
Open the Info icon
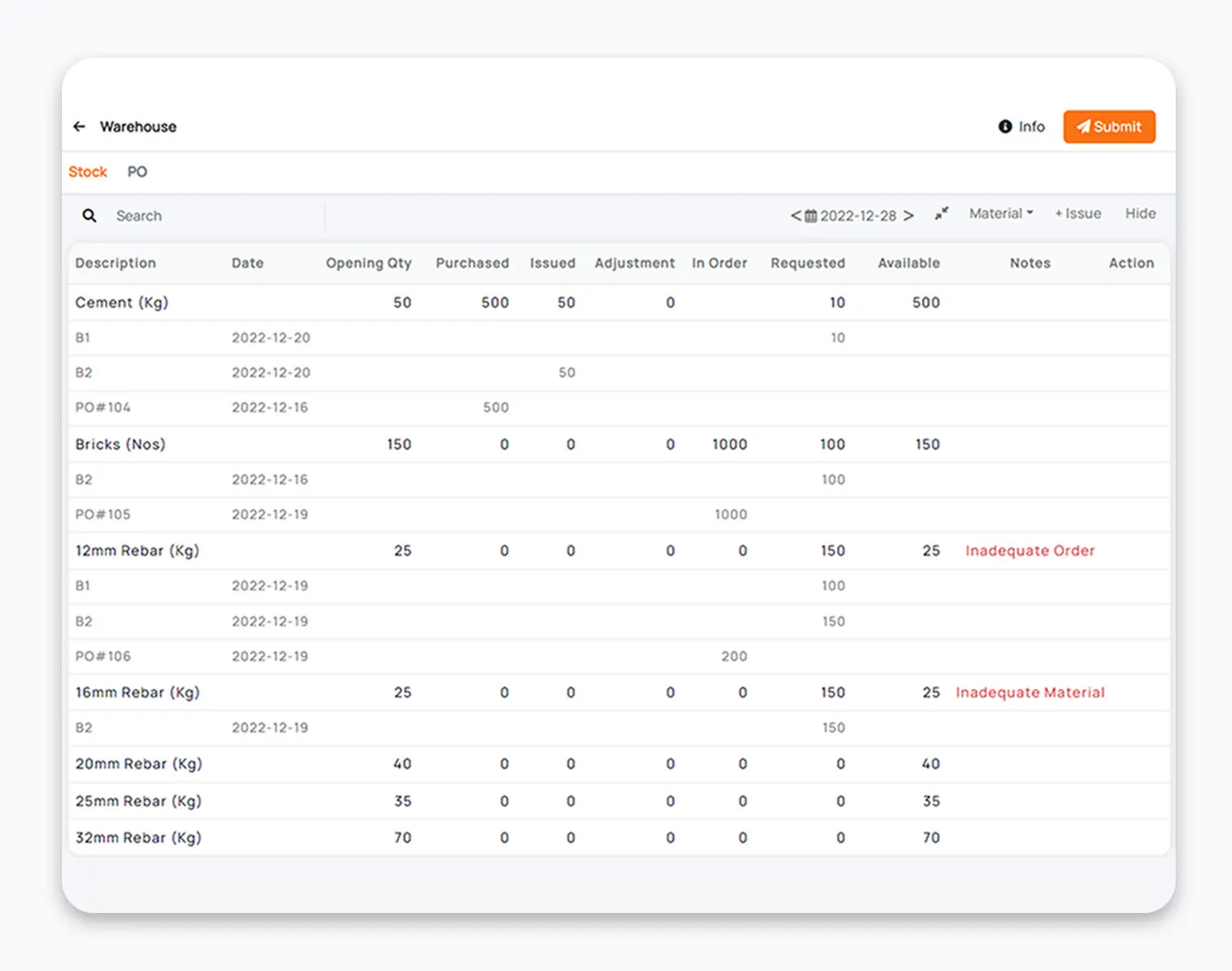point(1005,126)
